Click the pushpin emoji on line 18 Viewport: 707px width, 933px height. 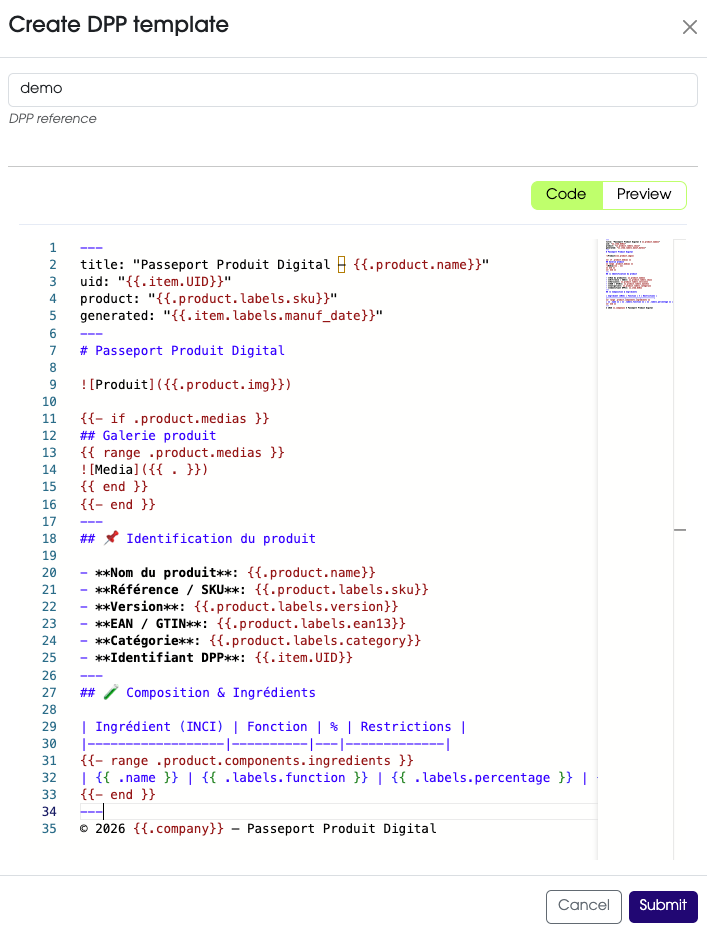pos(110,538)
